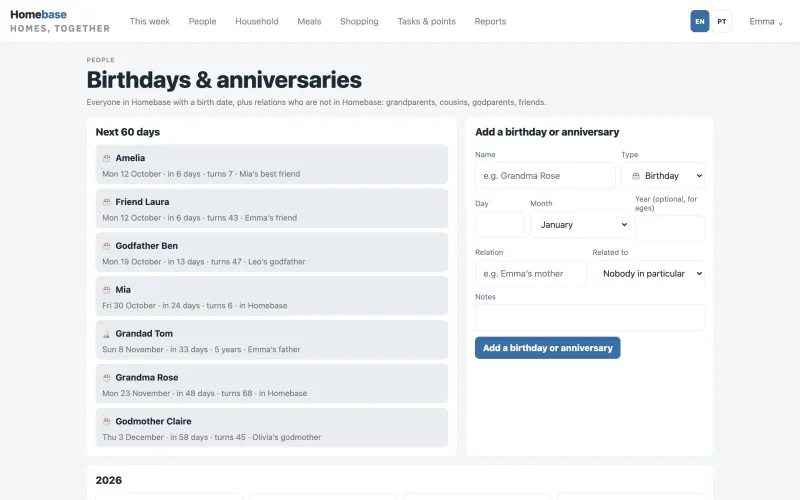Click the cake icon next to Mia
The height and width of the screenshot is (500, 800).
[107, 290]
